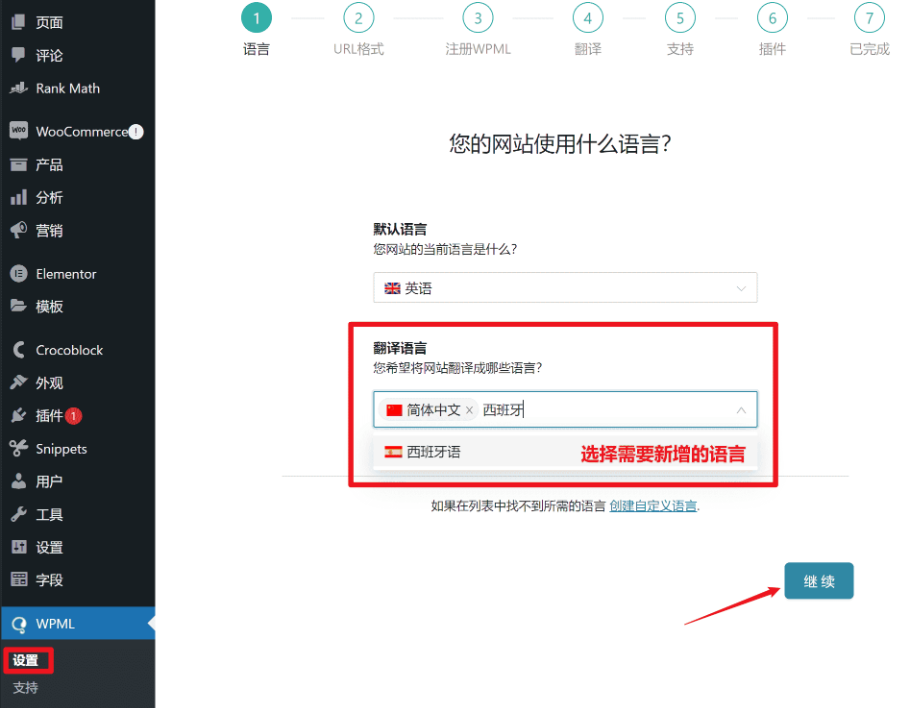
Task: Switch to step 4 翻译 in the wizard
Action: pyautogui.click(x=587, y=18)
